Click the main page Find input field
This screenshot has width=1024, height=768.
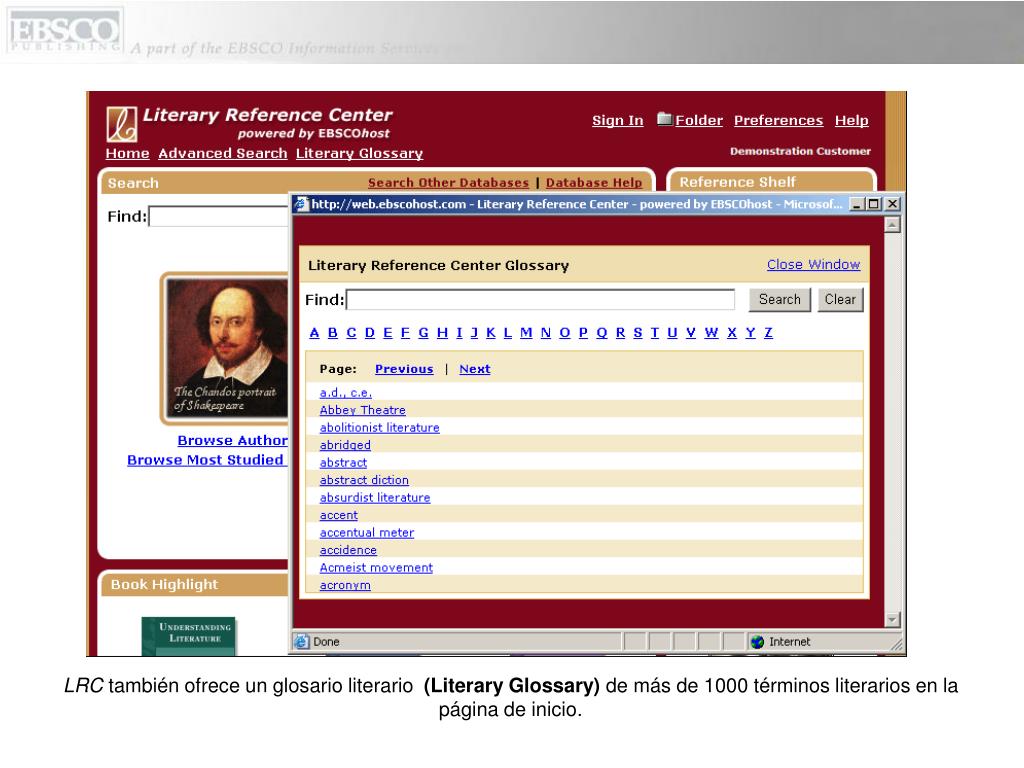pos(218,216)
